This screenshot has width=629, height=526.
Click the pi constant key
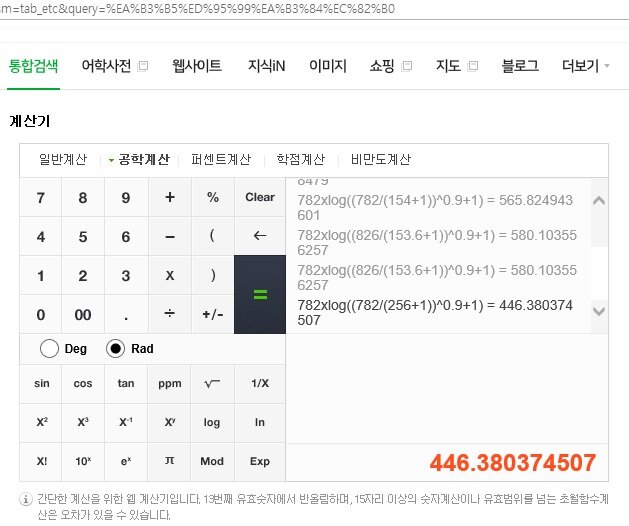pyautogui.click(x=169, y=461)
